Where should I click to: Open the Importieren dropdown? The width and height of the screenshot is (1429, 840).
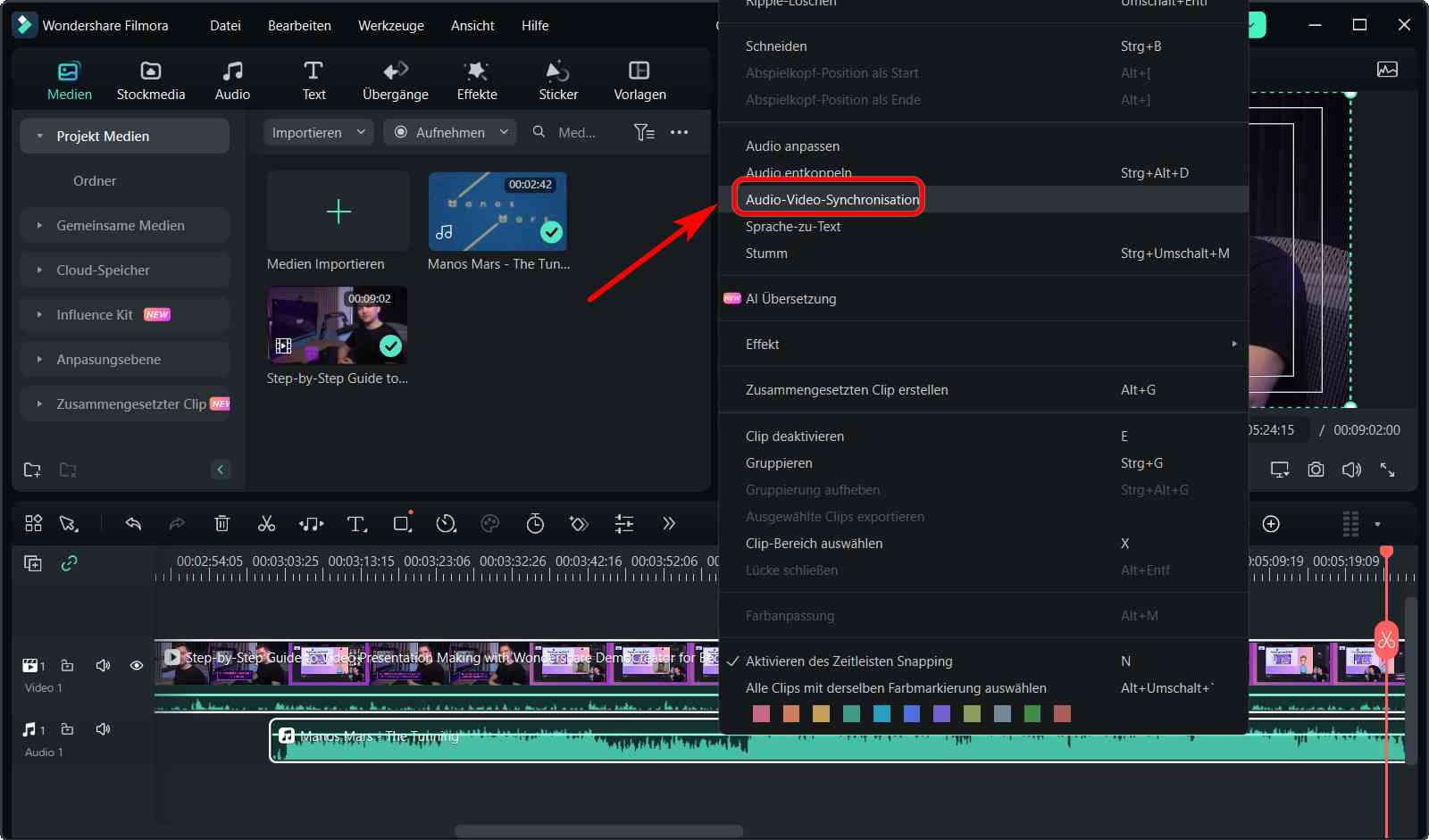tap(318, 132)
